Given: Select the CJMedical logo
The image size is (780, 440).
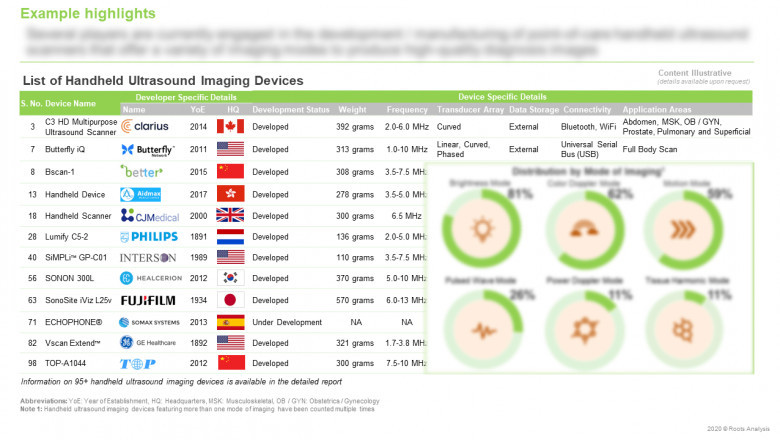Looking at the screenshot, I should coord(150,216).
